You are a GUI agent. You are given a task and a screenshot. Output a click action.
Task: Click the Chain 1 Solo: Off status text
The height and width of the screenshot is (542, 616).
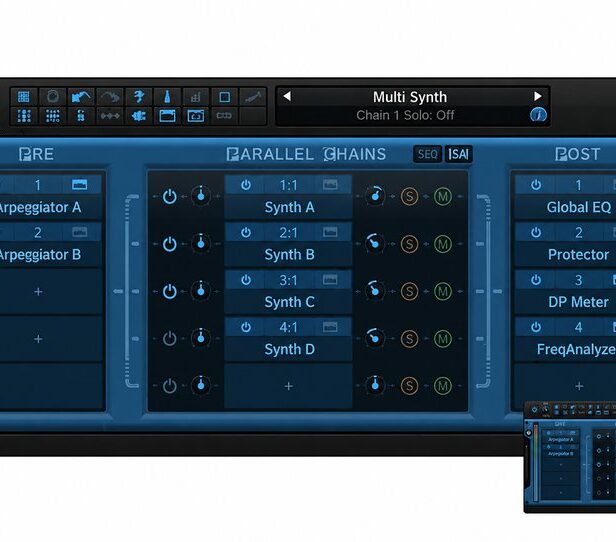[405, 115]
